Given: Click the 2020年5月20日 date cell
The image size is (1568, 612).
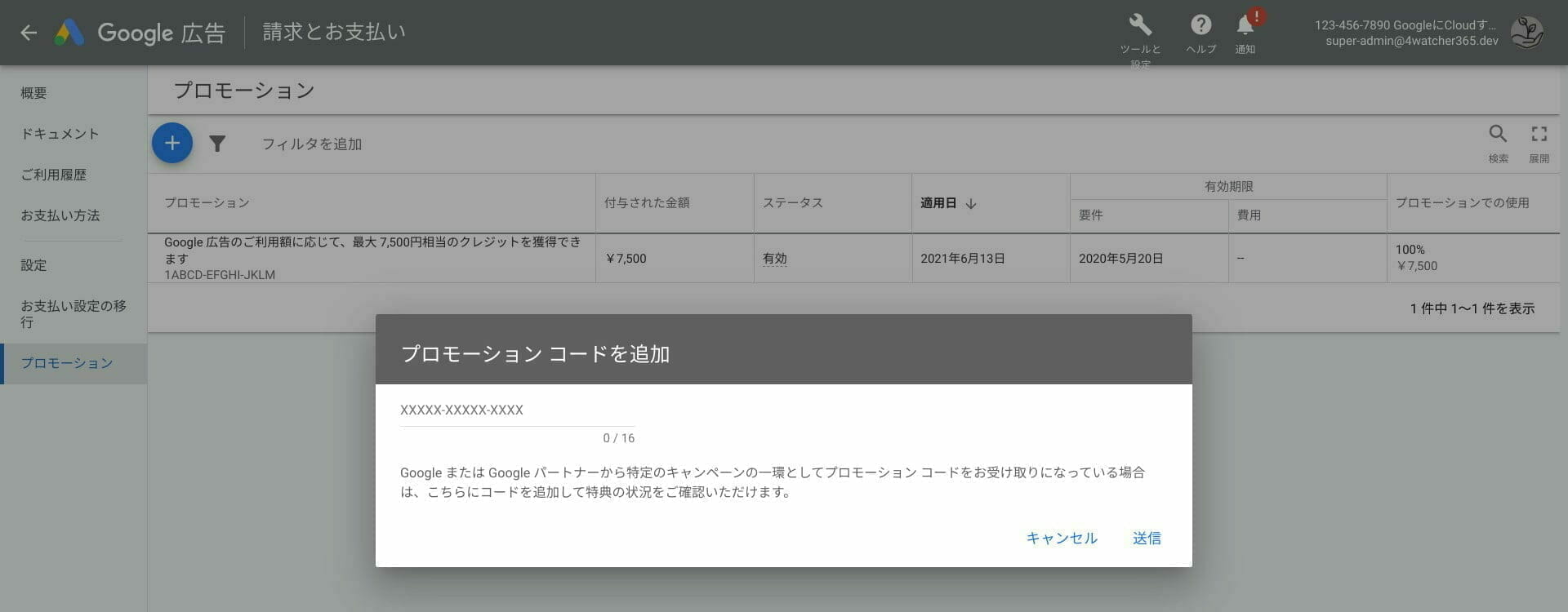Looking at the screenshot, I should [x=1120, y=259].
